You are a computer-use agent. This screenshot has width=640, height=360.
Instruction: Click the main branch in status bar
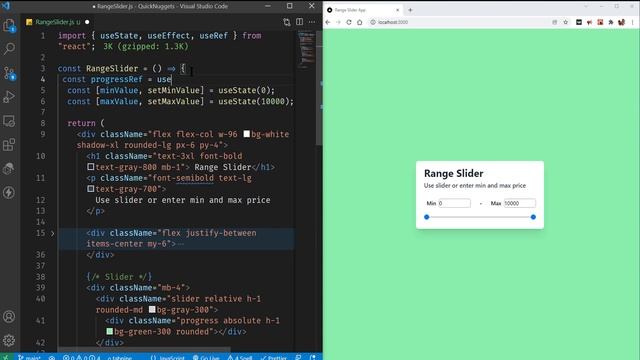pos(29,357)
